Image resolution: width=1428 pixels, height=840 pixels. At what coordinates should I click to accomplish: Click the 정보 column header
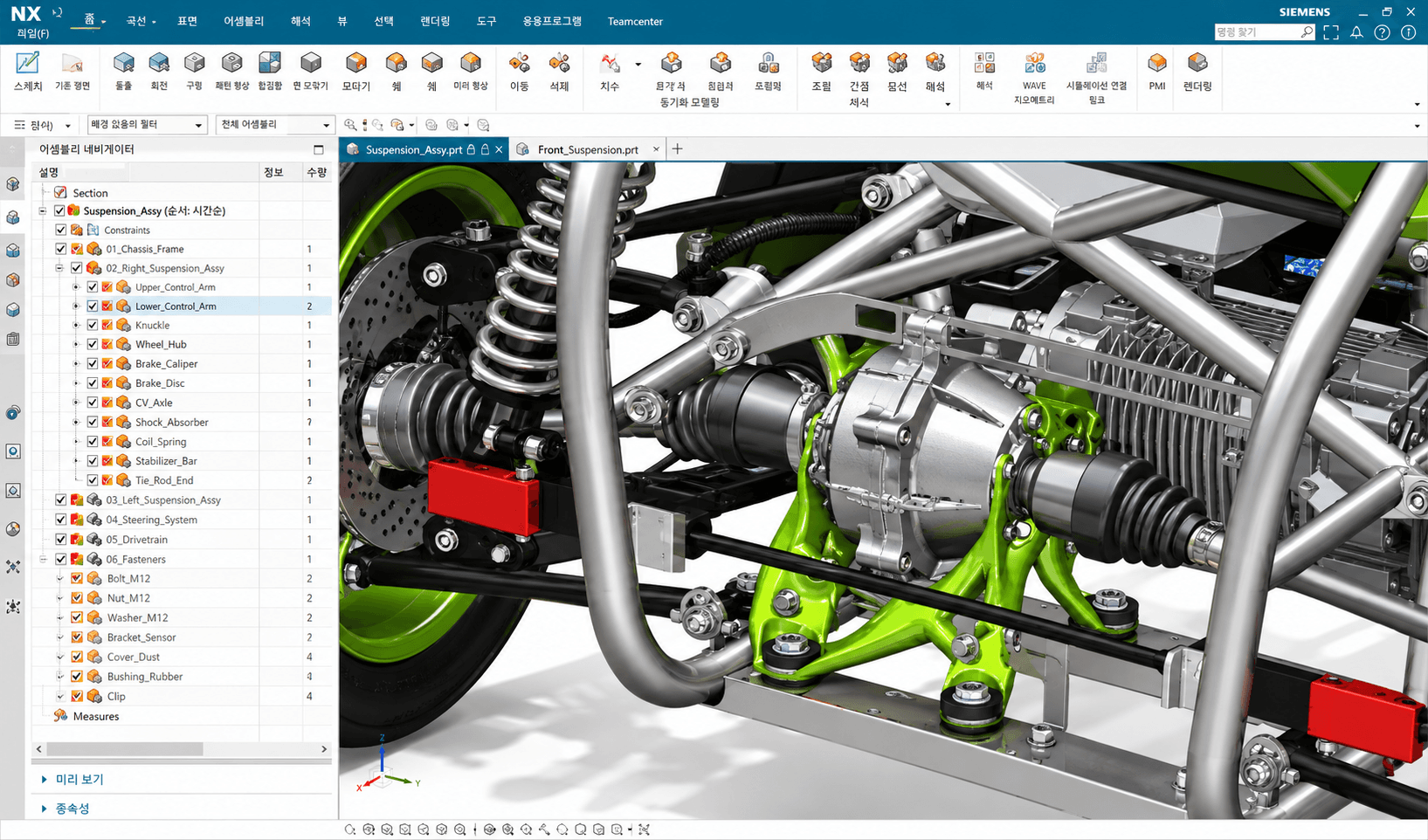click(x=274, y=172)
